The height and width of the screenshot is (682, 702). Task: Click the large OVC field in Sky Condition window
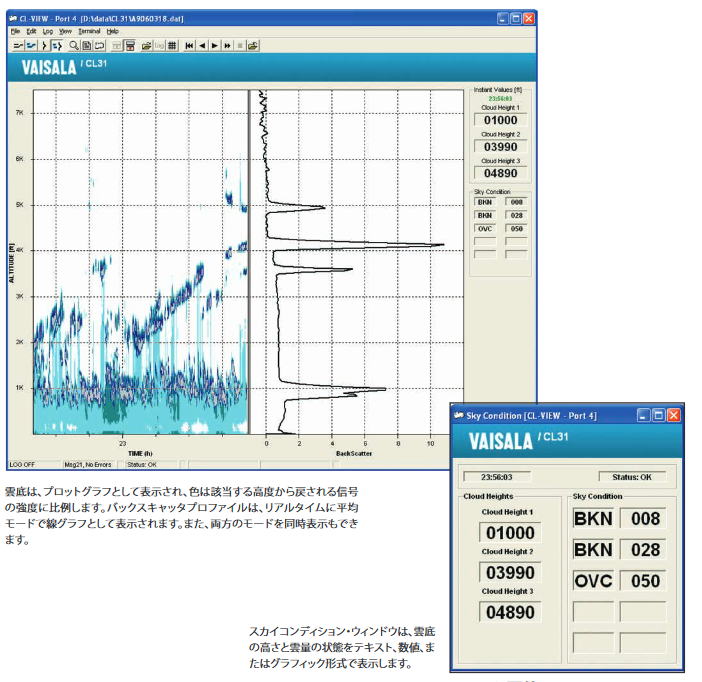coord(593,581)
